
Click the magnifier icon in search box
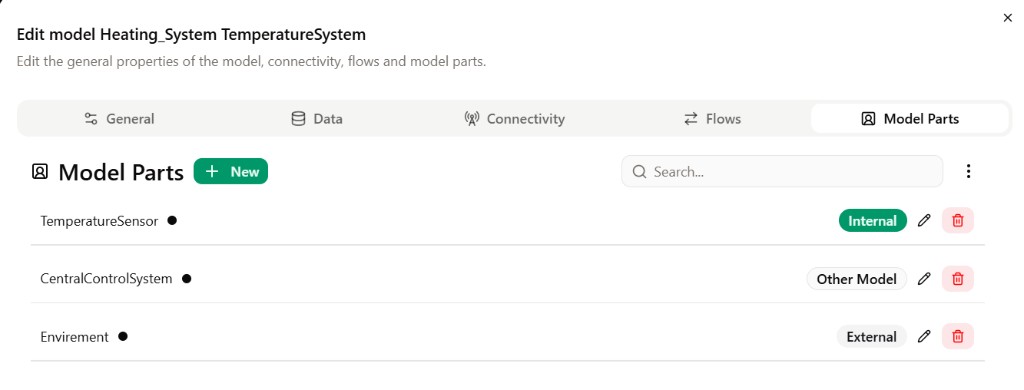[x=640, y=172]
